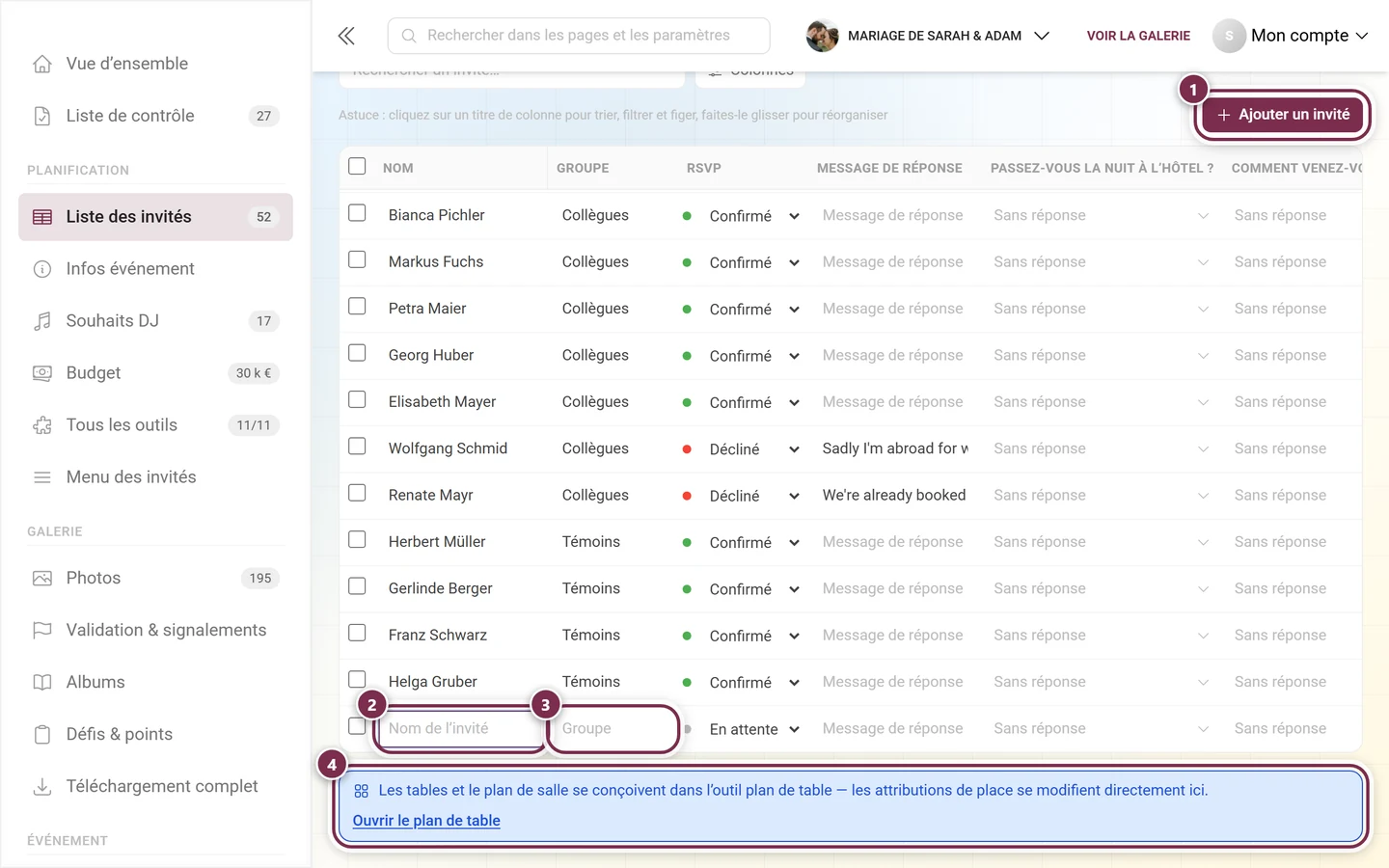Open RSVP dropdown for Petra Maier
The width and height of the screenshot is (1389, 868).
click(x=741, y=310)
